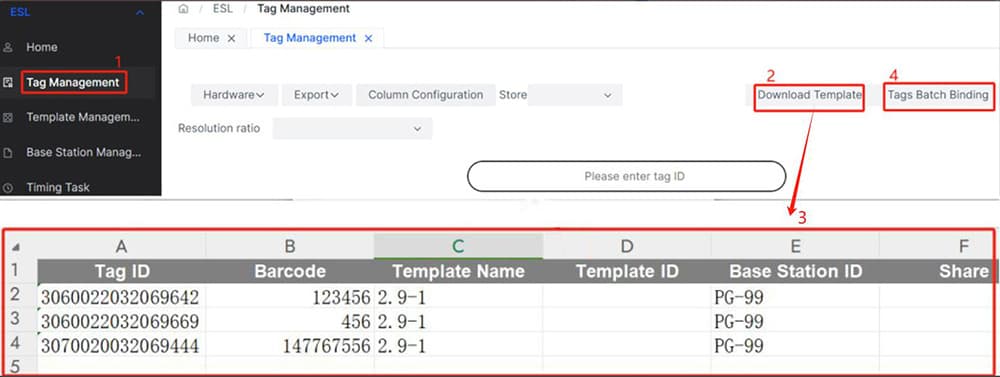Open the Hardware dropdown
Image resolution: width=1000 pixels, height=377 pixels.
pyautogui.click(x=234, y=95)
